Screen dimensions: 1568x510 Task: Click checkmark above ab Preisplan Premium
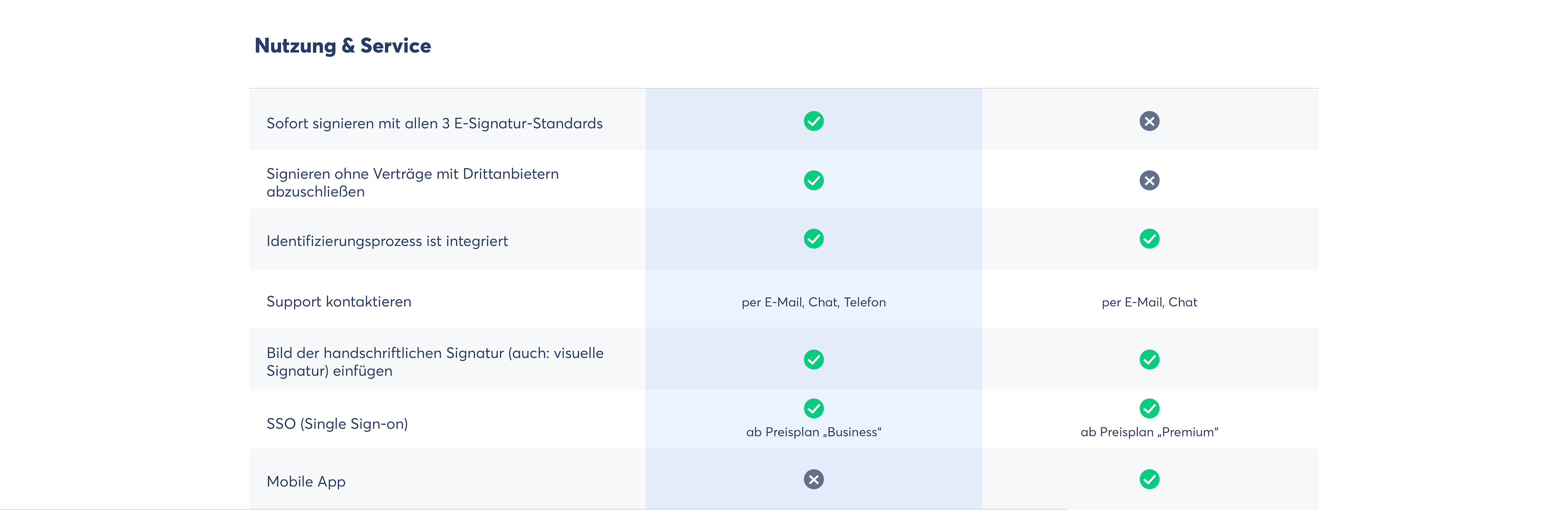click(1149, 408)
